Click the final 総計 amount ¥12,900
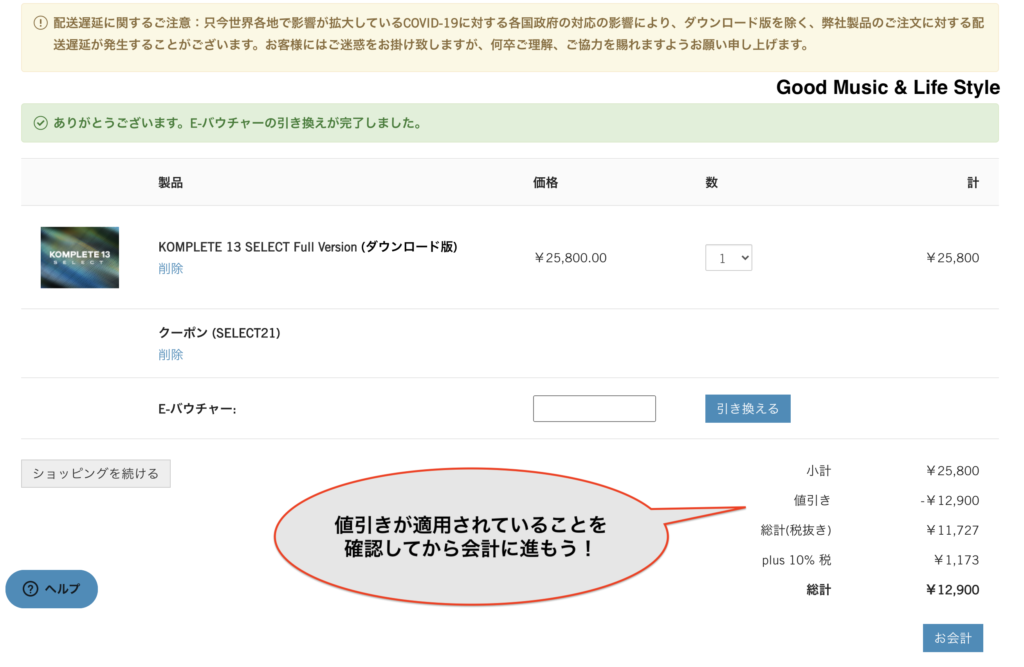This screenshot has width=1024, height=667. (952, 590)
